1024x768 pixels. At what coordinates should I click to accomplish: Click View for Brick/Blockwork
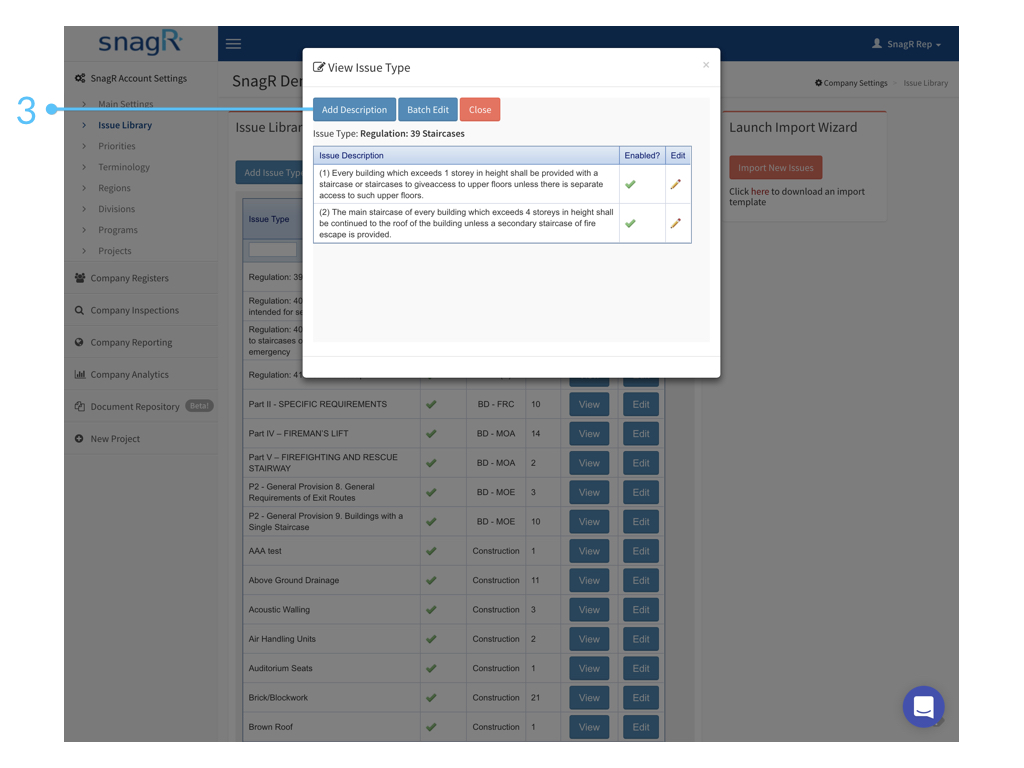point(589,697)
